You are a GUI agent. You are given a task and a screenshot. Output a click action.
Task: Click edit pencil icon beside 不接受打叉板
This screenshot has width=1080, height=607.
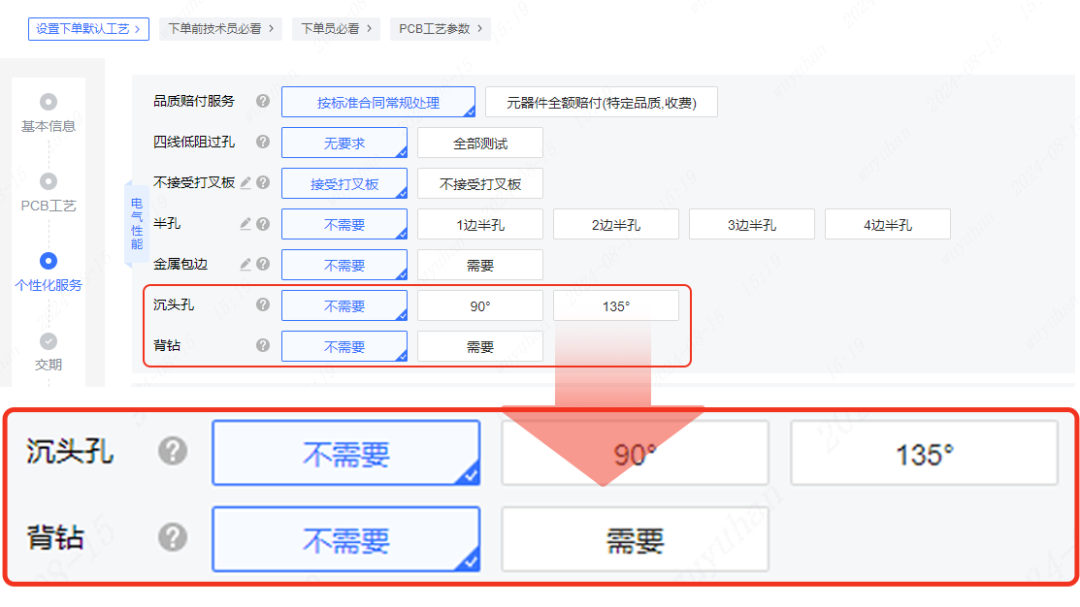point(246,183)
